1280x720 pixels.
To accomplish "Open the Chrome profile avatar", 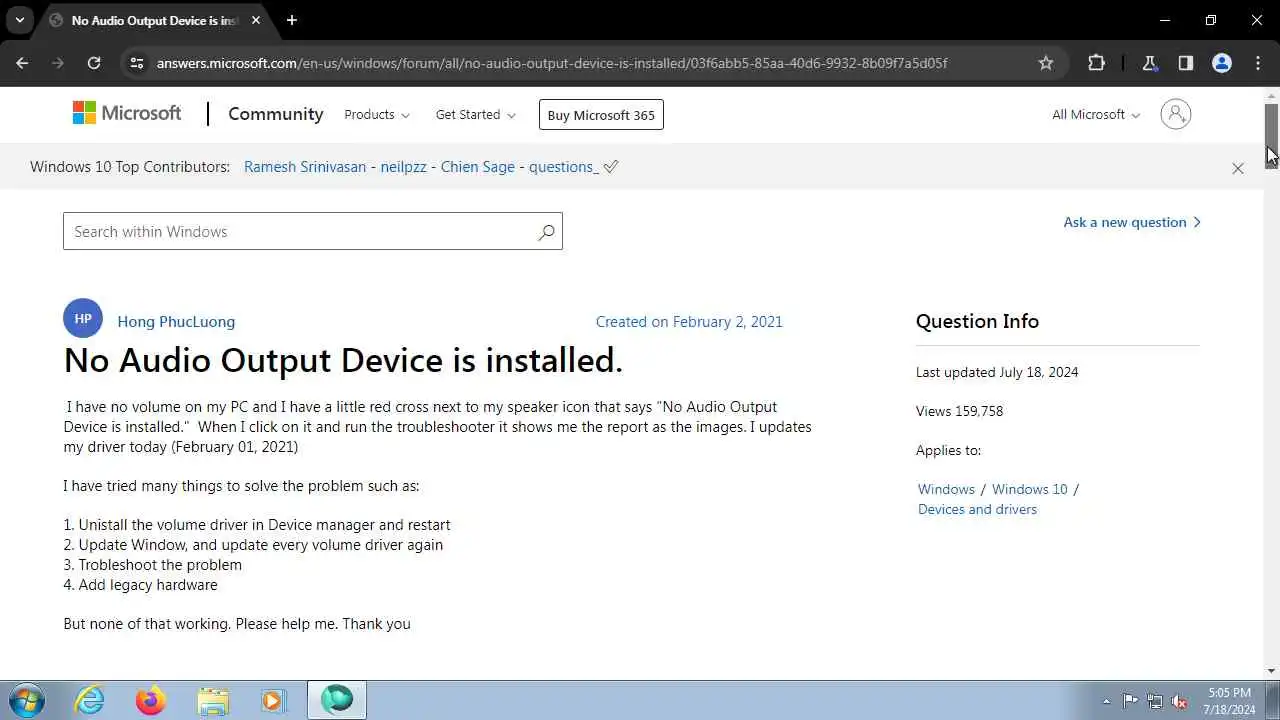I will click(x=1221, y=63).
